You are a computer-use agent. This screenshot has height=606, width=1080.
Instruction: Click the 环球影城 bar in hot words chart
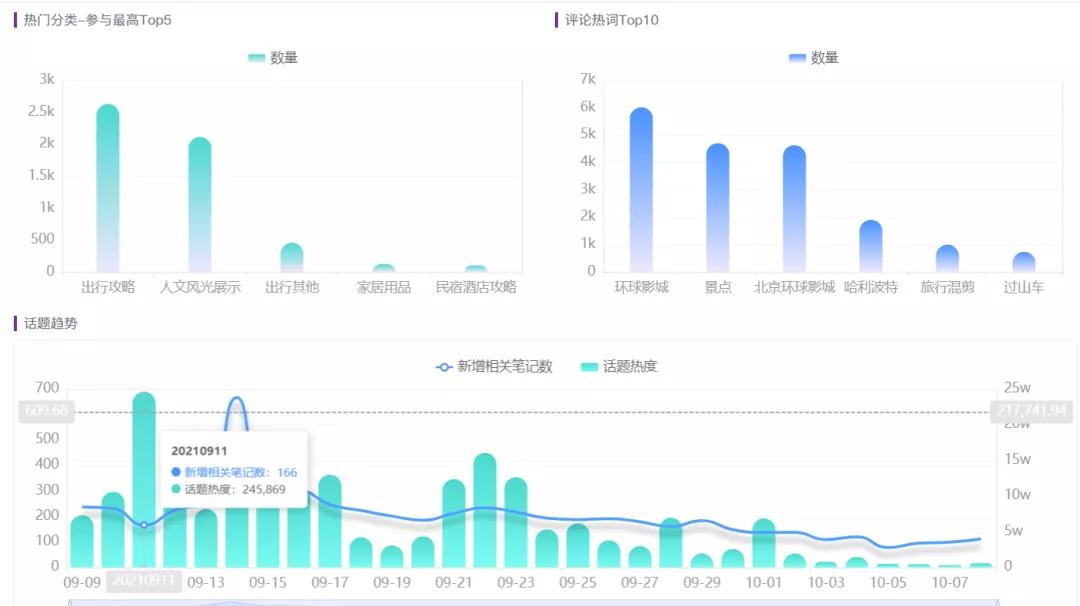pos(641,189)
